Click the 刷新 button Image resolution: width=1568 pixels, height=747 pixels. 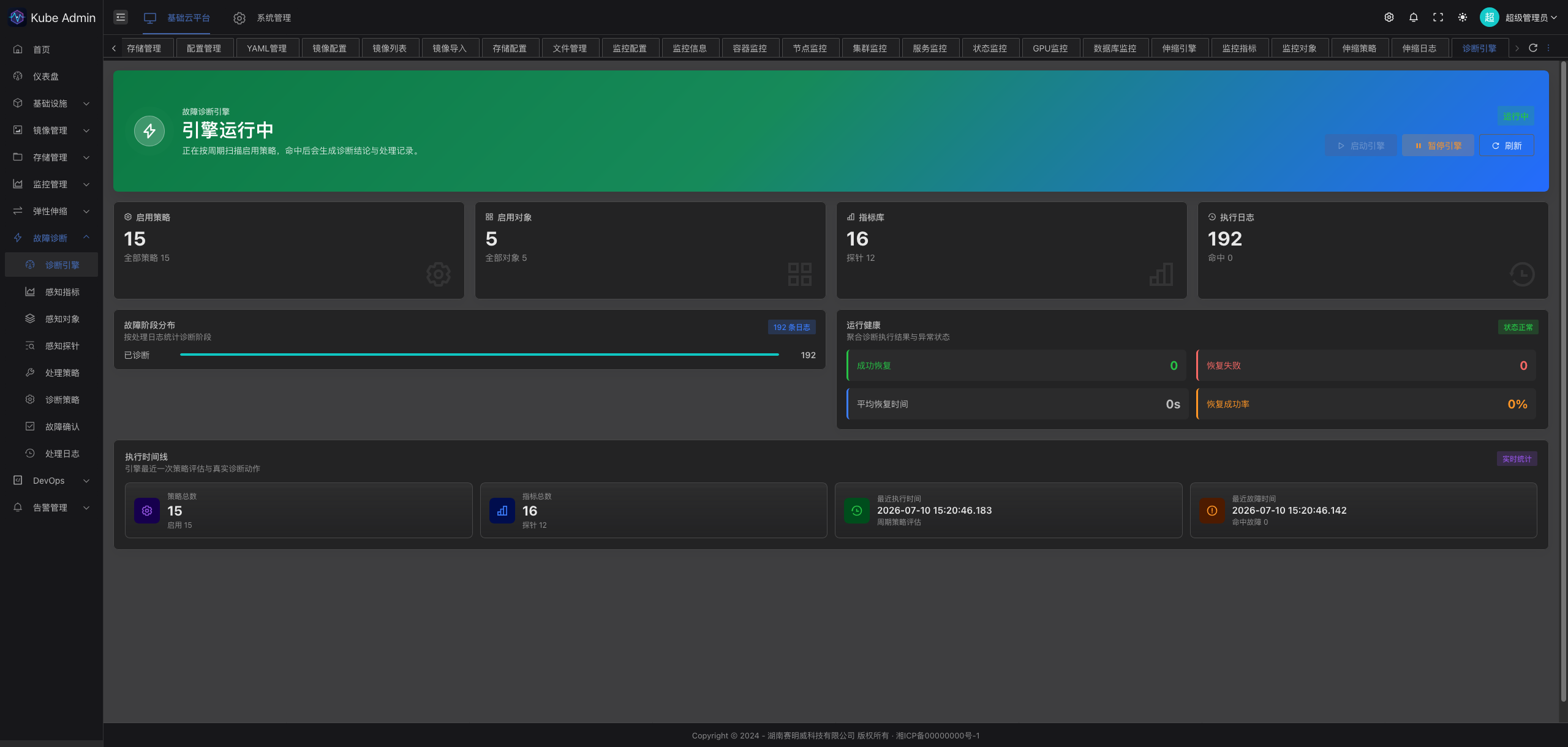coord(1507,146)
